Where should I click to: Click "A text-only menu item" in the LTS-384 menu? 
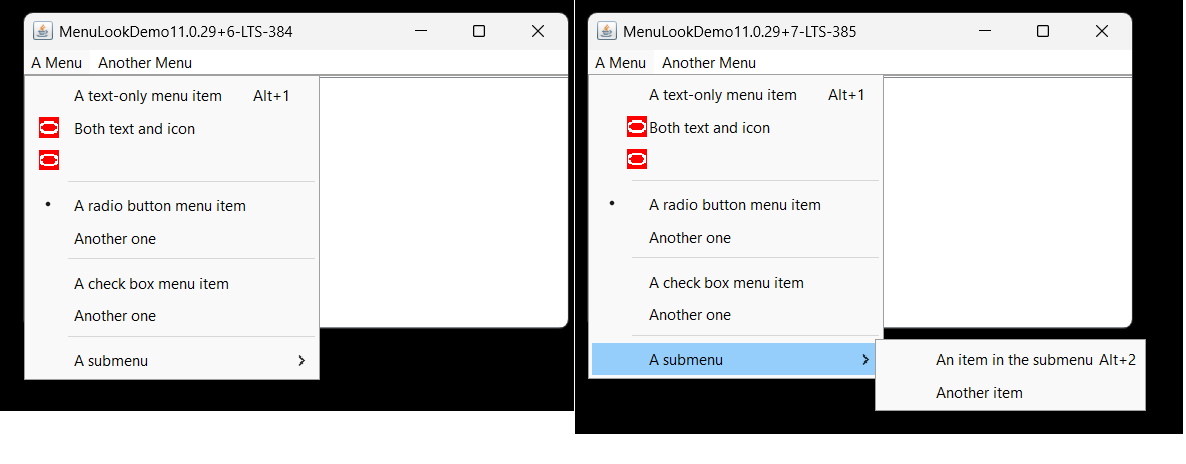tap(148, 96)
